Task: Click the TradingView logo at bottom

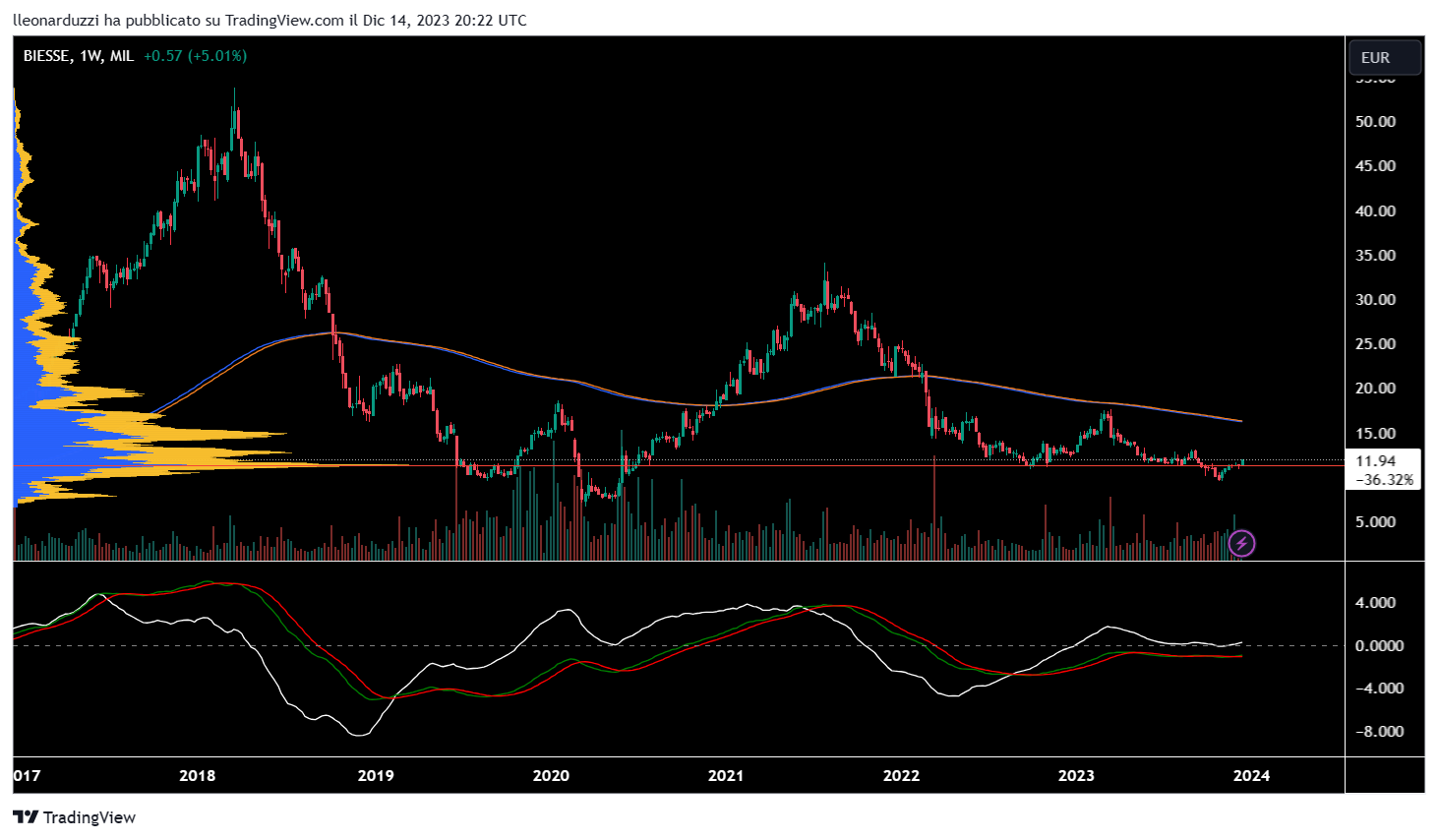Action: coord(75,817)
